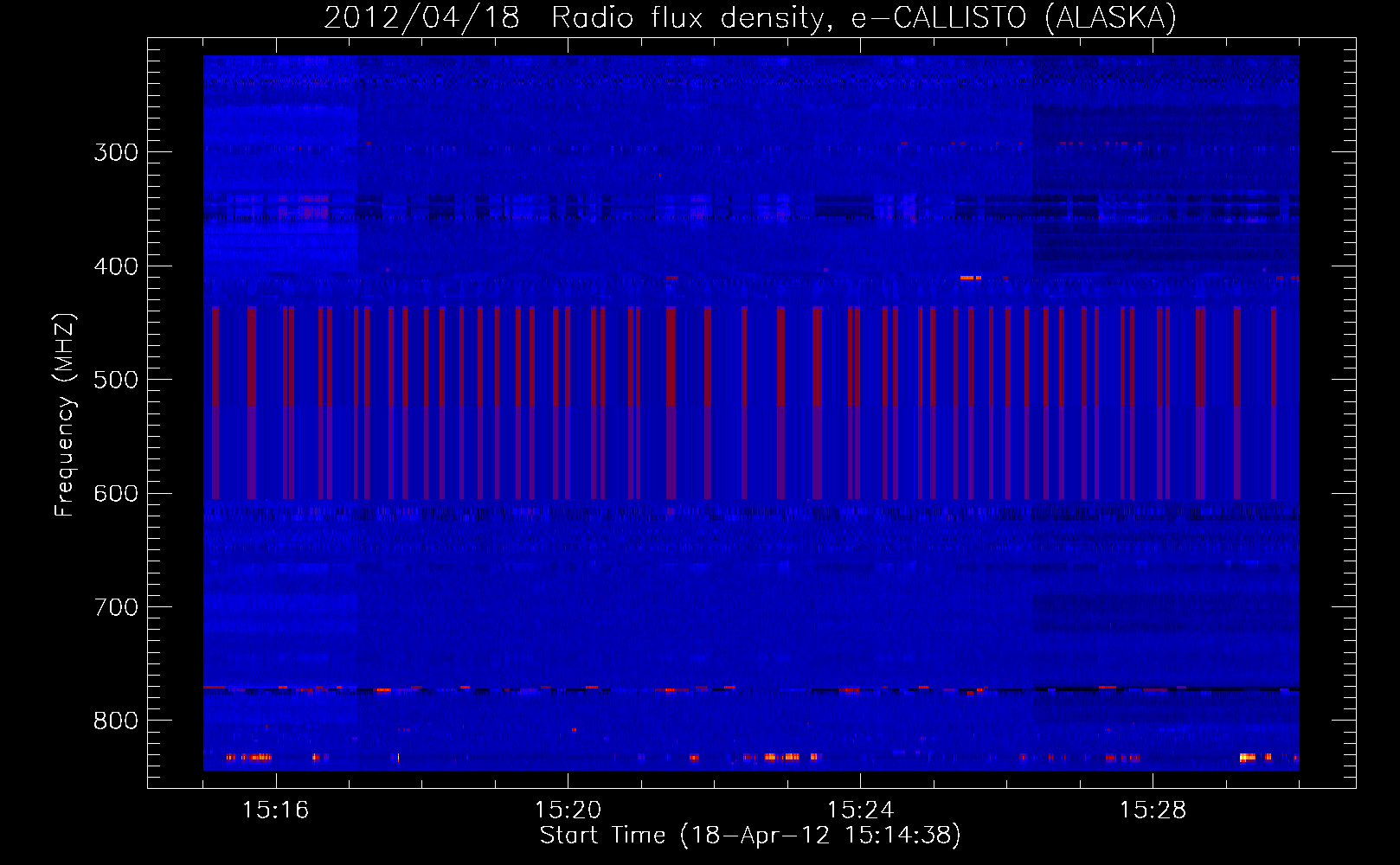The height and width of the screenshot is (865, 1400).
Task: Select the 300 frequency tick label
Action: (116, 152)
